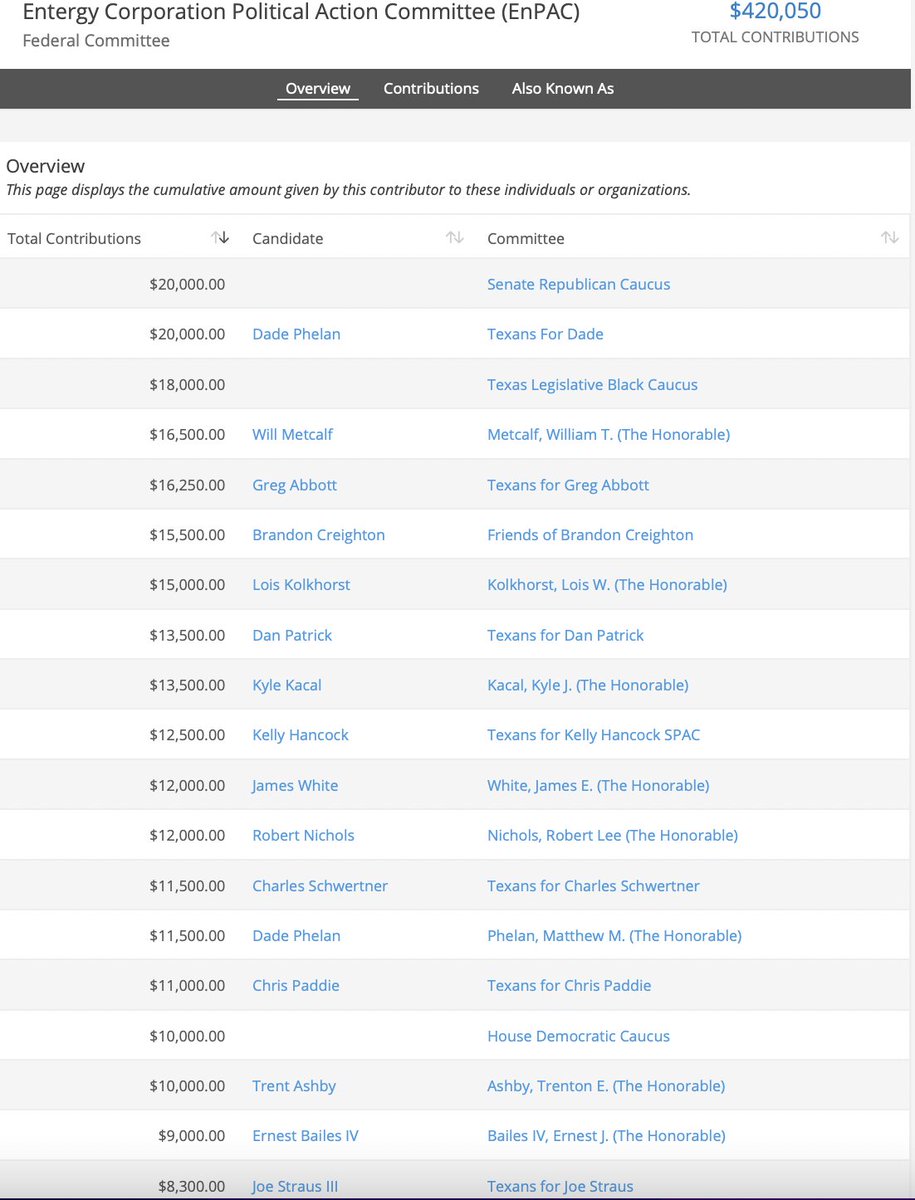Screen dimensions: 915x1200
Task: Sort by Total Contributions column arrows
Action: point(220,238)
